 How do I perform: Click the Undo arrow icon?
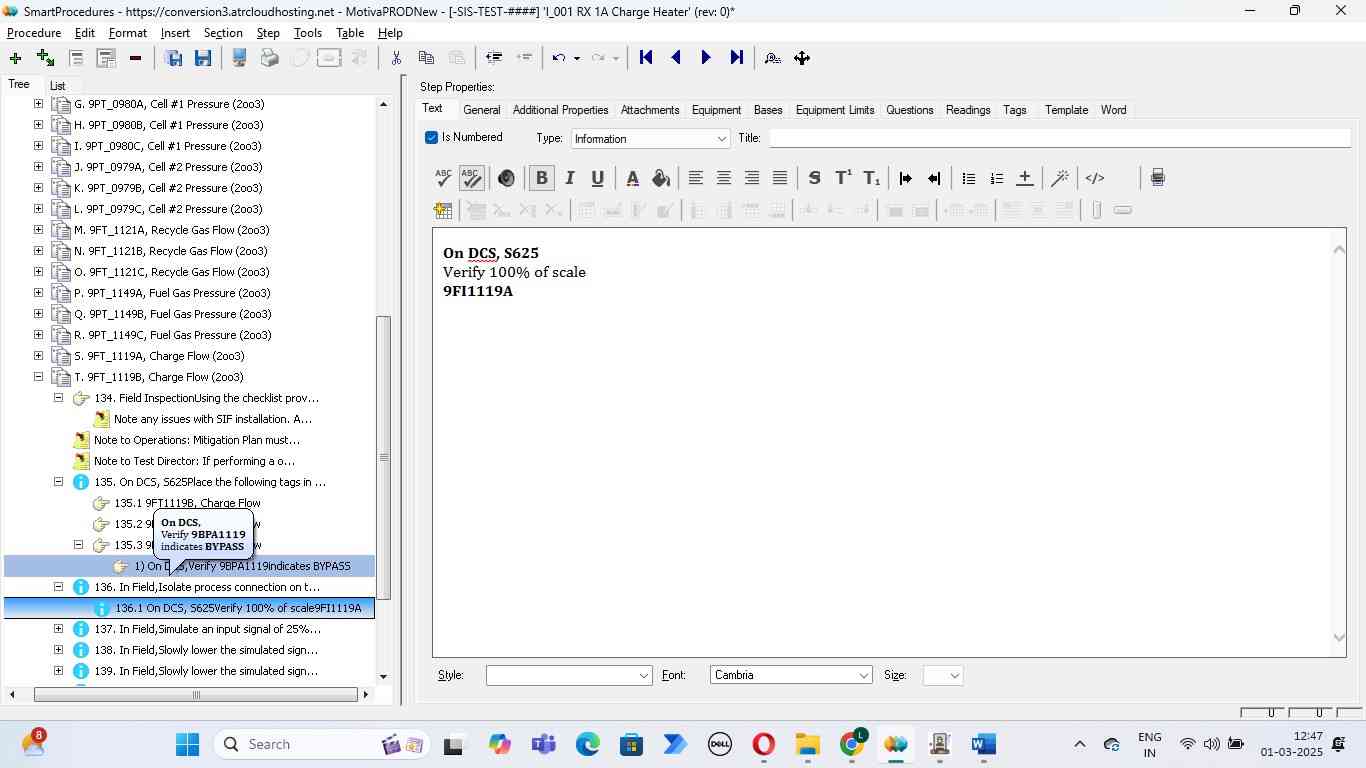pos(559,58)
